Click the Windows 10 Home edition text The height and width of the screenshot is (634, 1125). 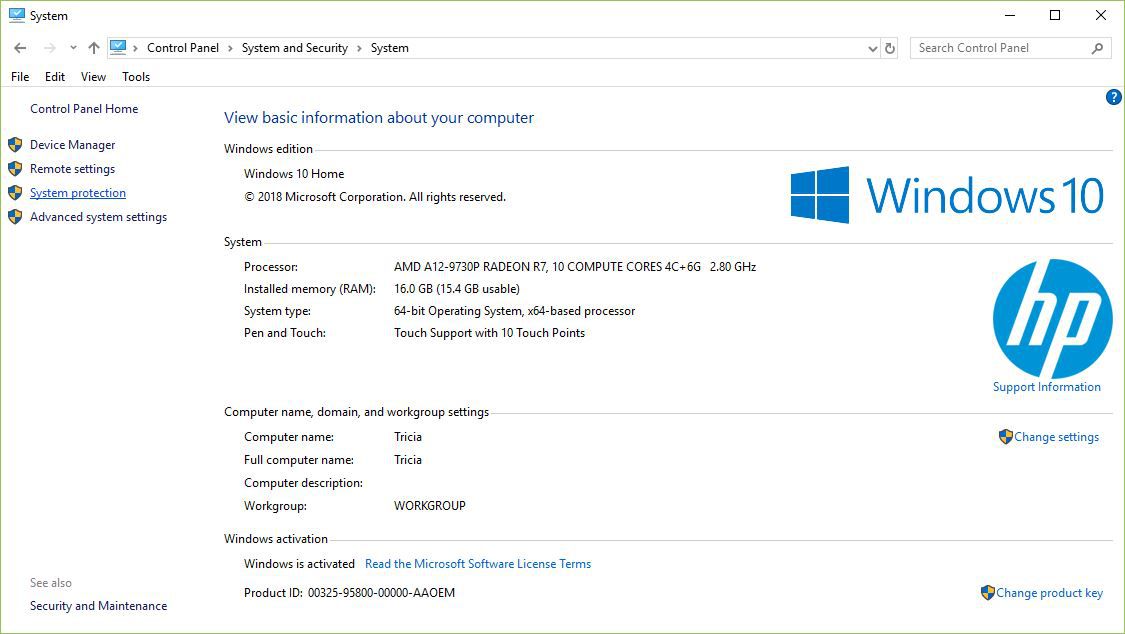pos(294,174)
